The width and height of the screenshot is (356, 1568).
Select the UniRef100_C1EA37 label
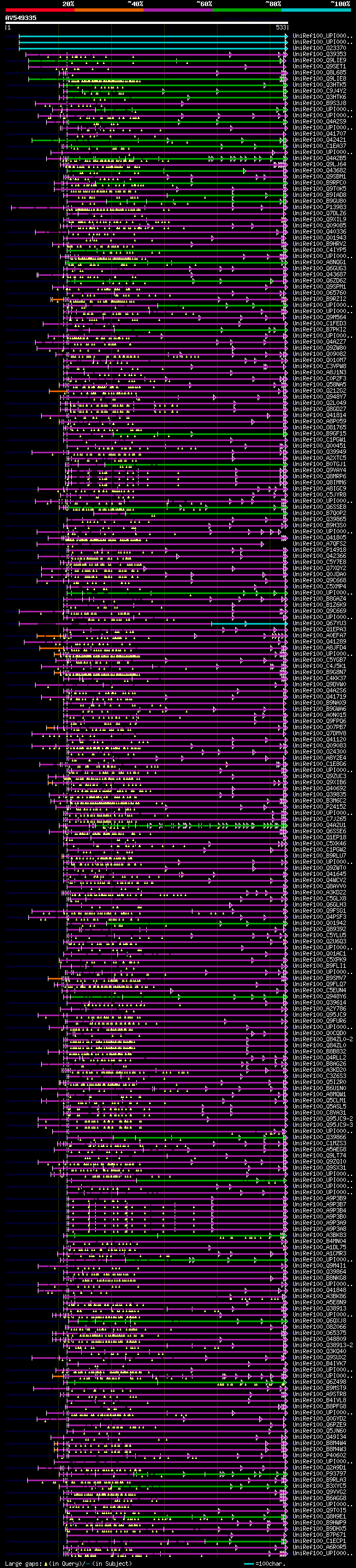tap(319, 146)
